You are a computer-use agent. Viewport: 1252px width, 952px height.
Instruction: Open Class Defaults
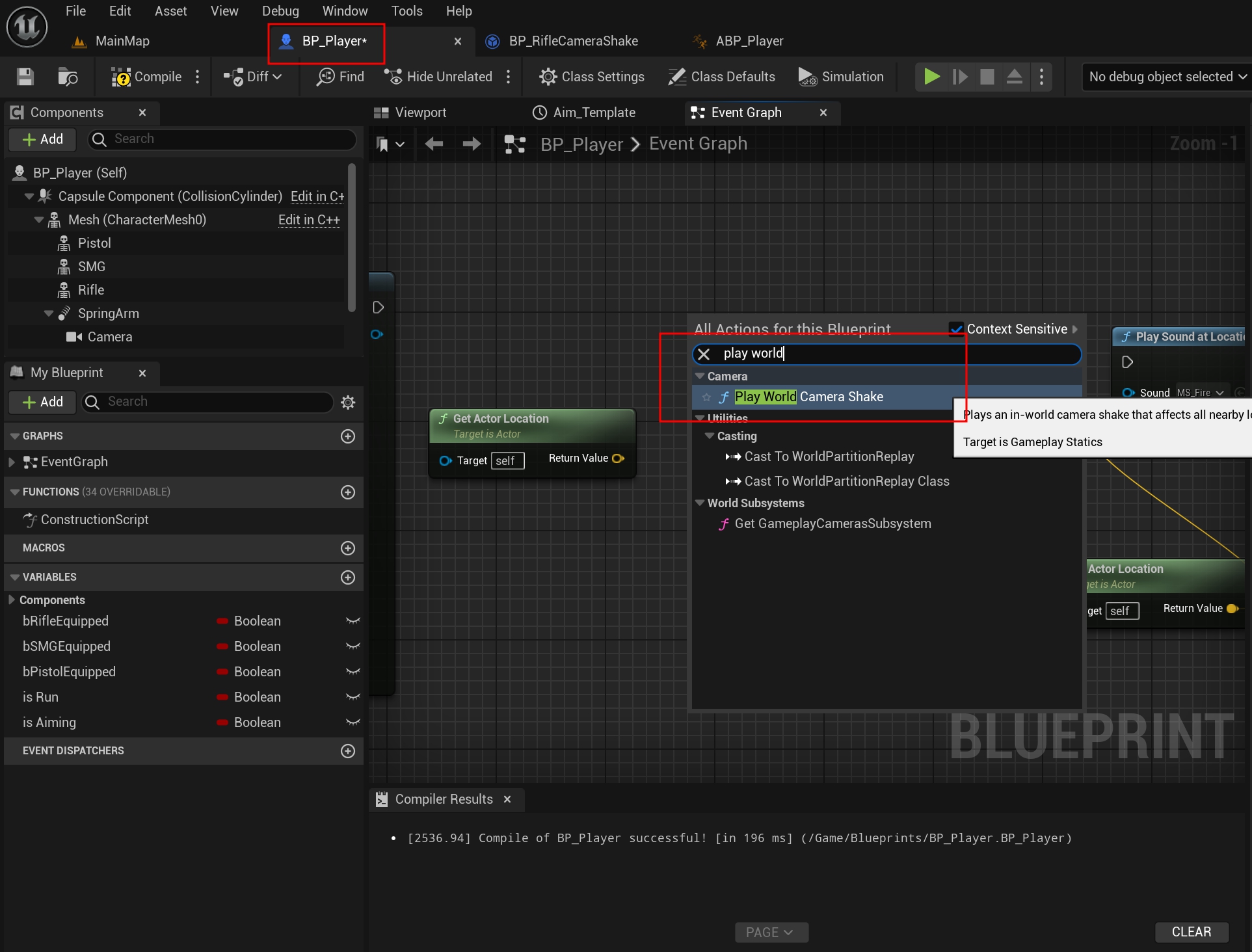721,77
